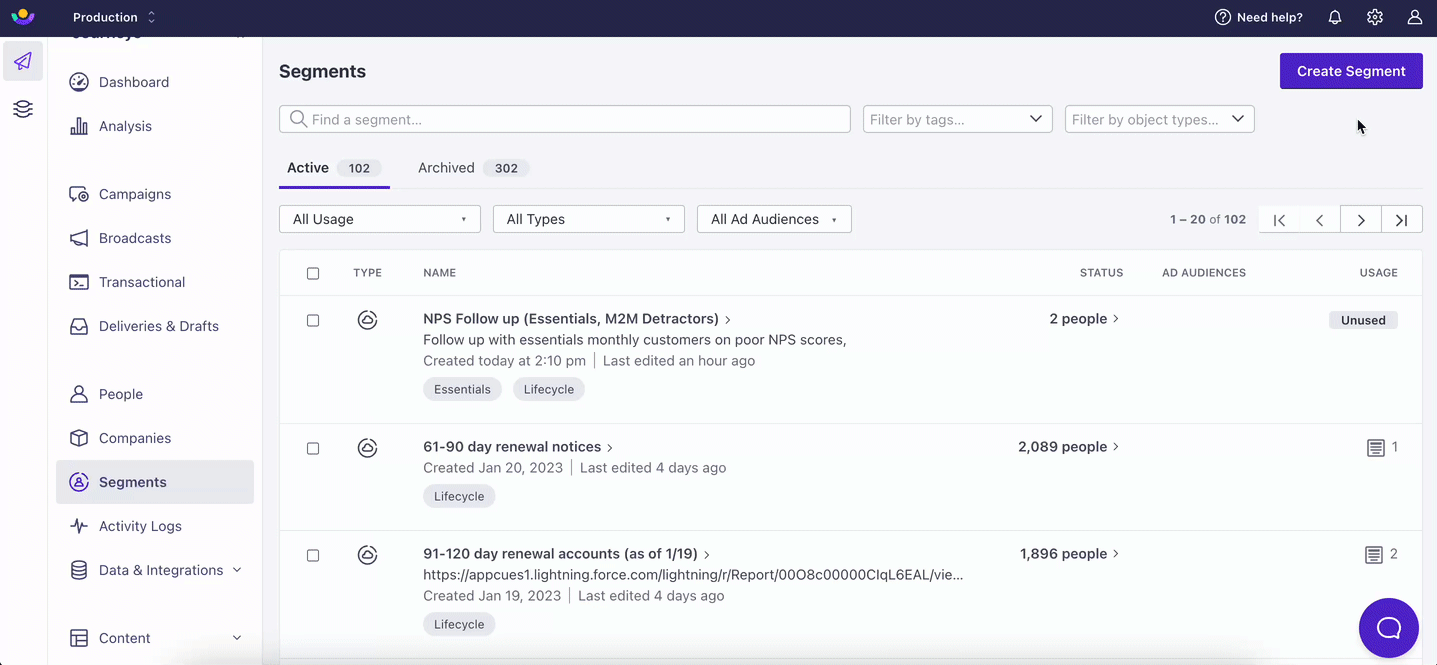
Task: Click the People person icon
Action: pyautogui.click(x=79, y=394)
